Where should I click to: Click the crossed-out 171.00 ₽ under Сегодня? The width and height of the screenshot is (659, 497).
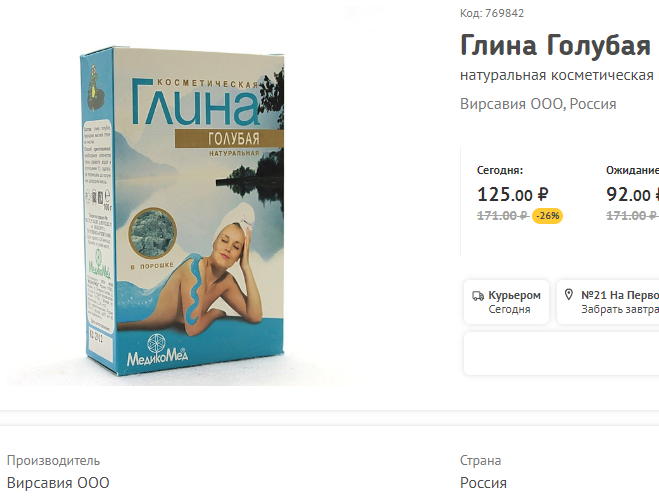coord(503,216)
